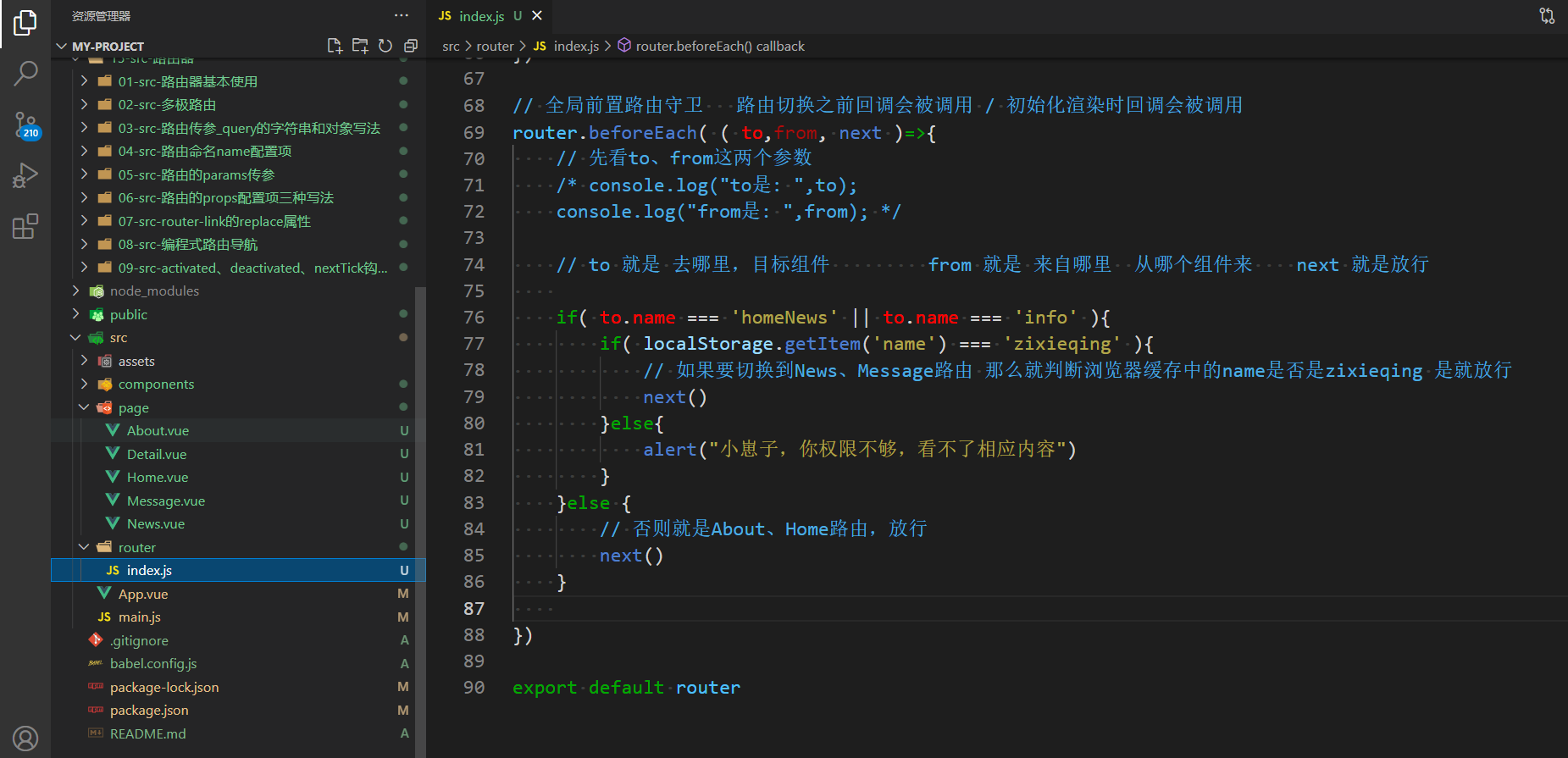Refresh the explorer file tree
The image size is (1568, 758).
point(385,46)
